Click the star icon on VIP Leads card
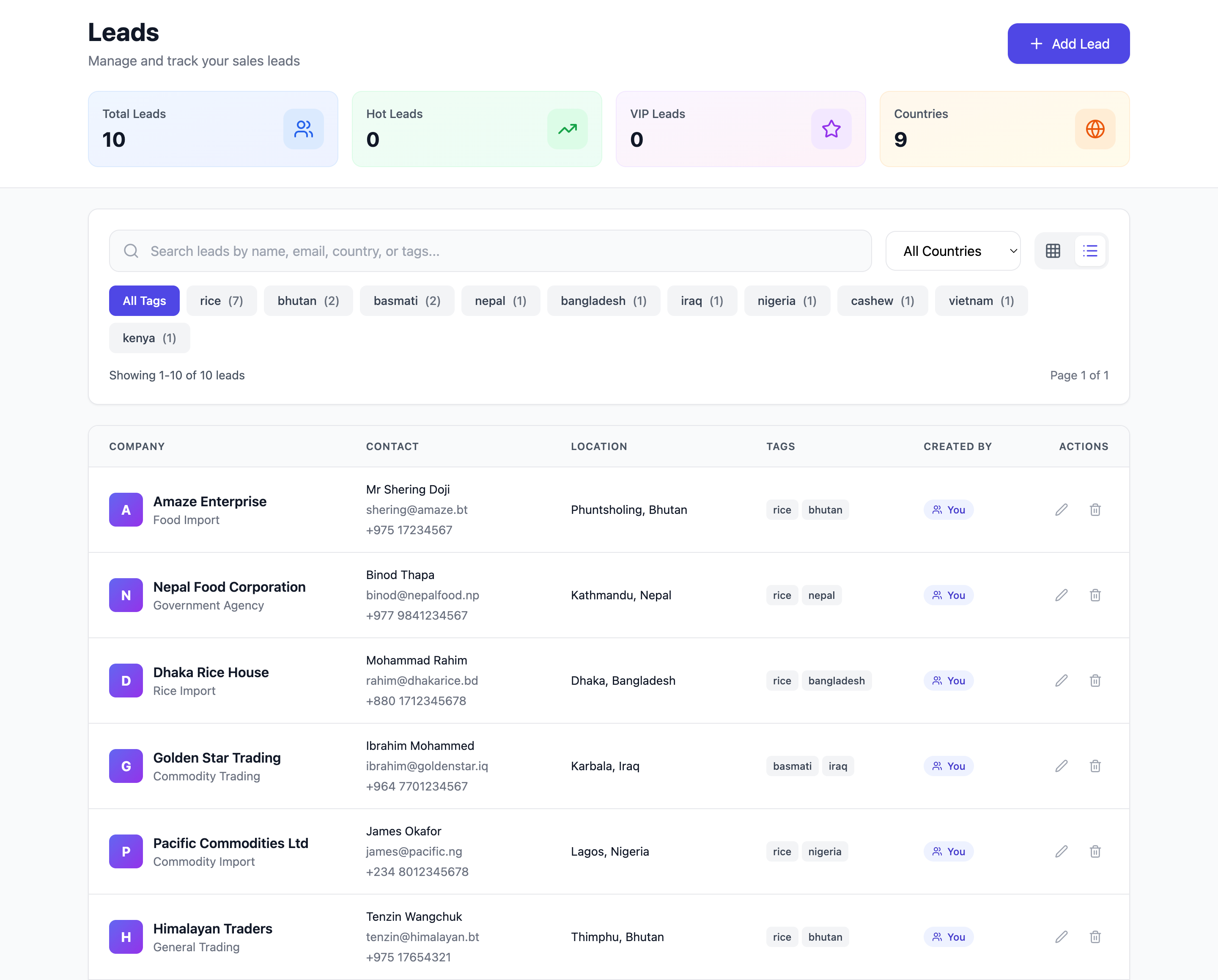 [831, 129]
